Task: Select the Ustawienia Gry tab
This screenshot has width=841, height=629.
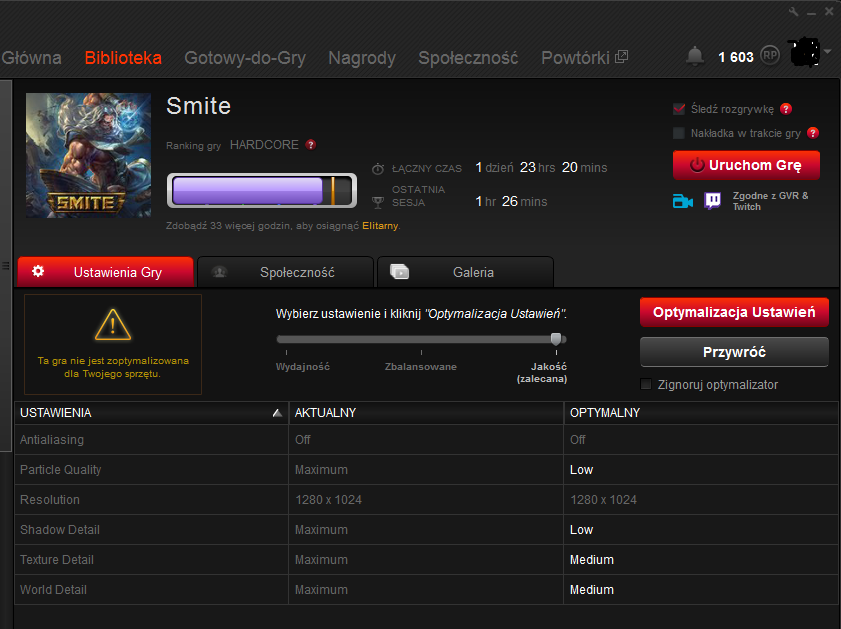Action: [x=106, y=272]
